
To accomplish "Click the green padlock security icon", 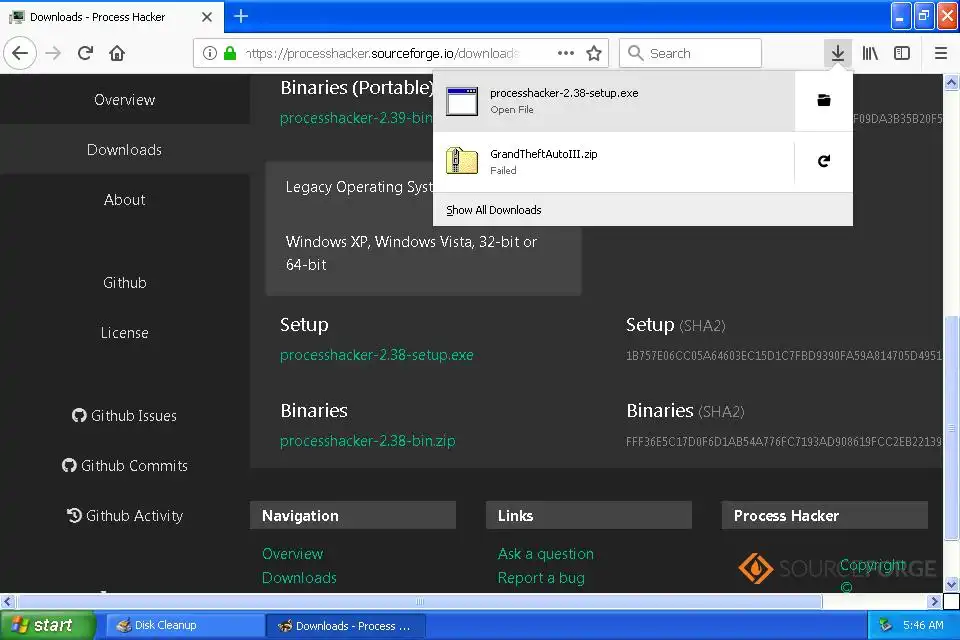I will point(230,53).
